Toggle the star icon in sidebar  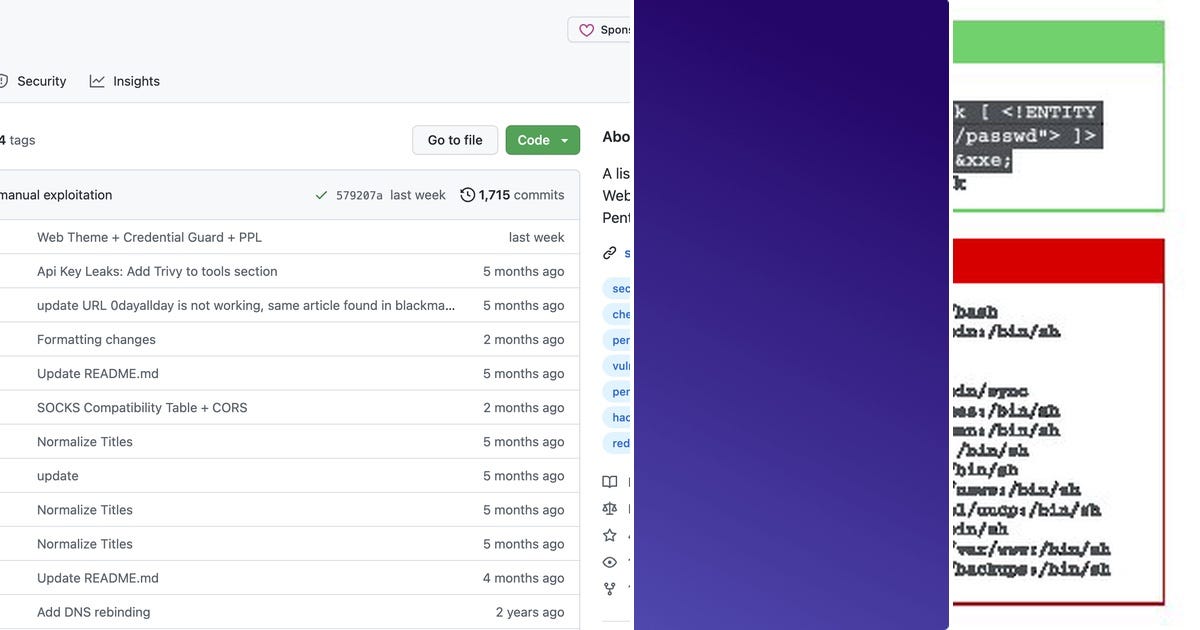click(x=610, y=534)
